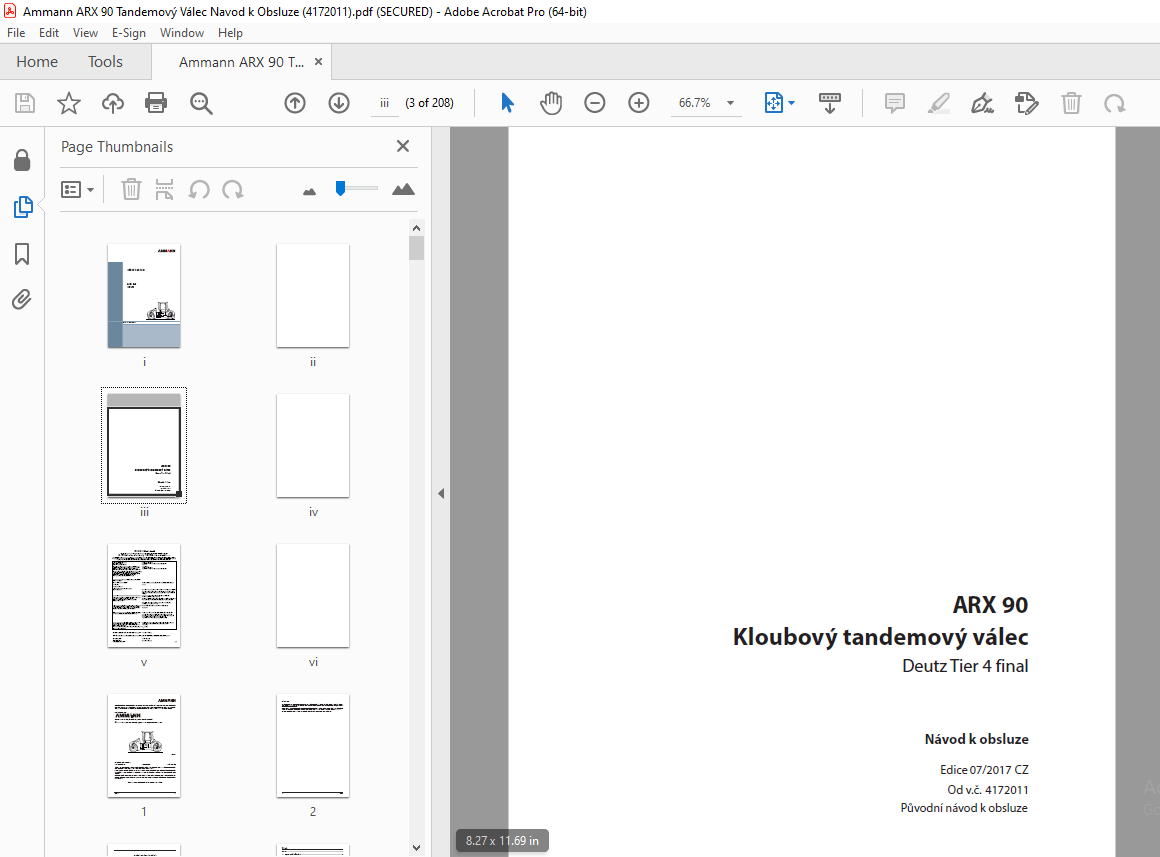This screenshot has height=857, width=1160.
Task: Print the document using printer icon
Action: [156, 103]
